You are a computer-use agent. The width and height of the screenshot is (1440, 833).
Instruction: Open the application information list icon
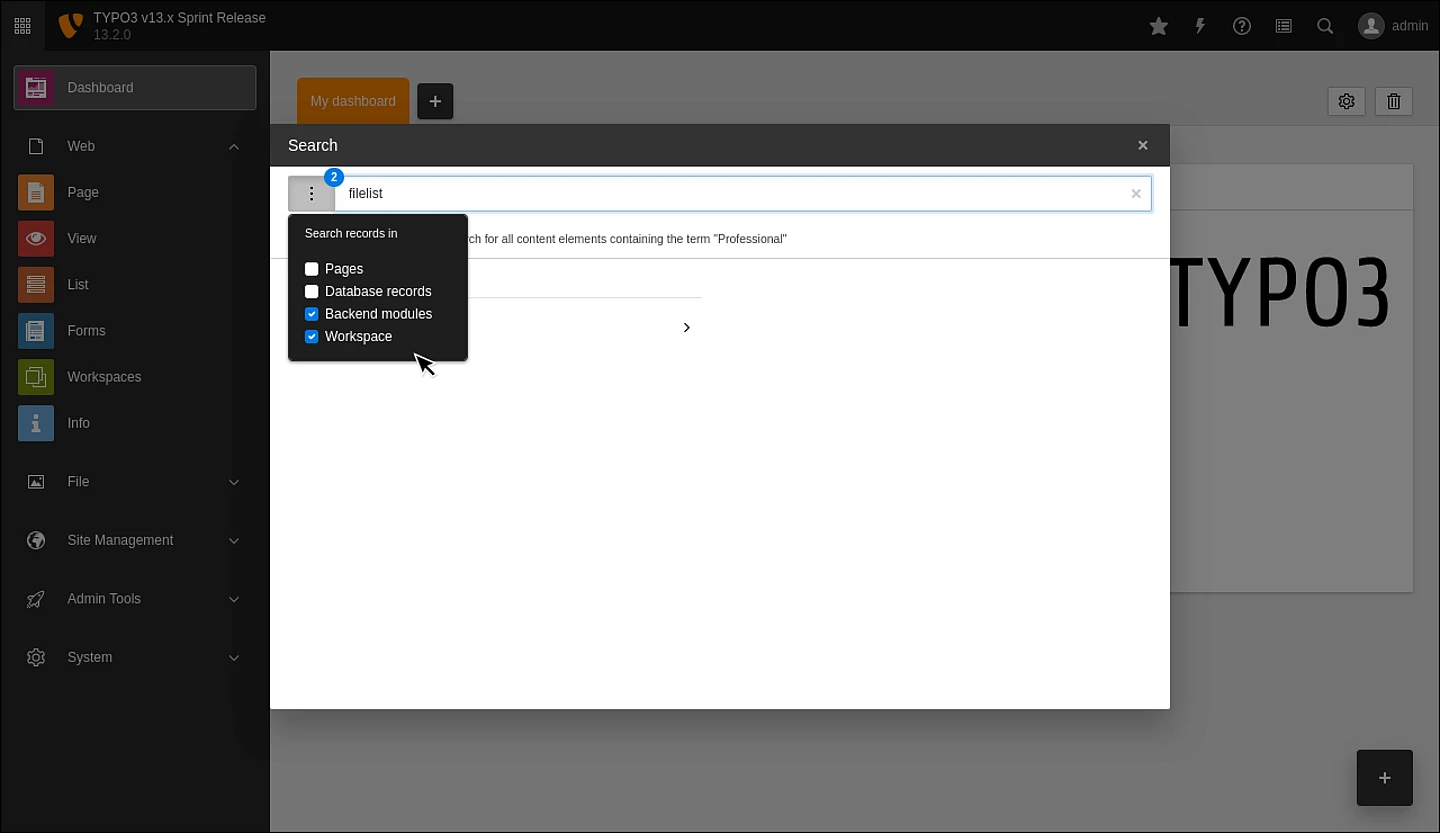pyautogui.click(x=1284, y=26)
